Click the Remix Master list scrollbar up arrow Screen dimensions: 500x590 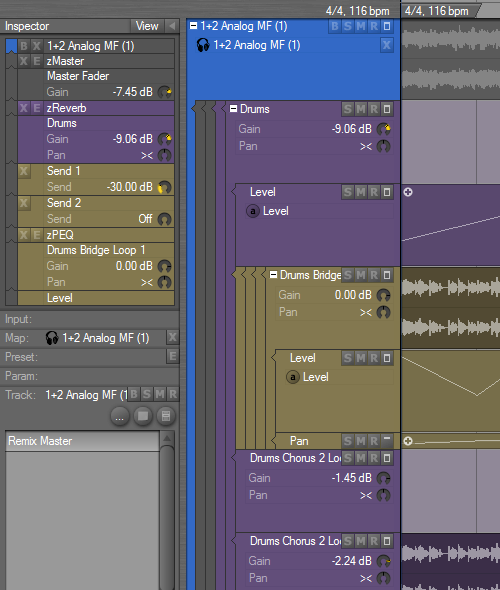coord(167,438)
